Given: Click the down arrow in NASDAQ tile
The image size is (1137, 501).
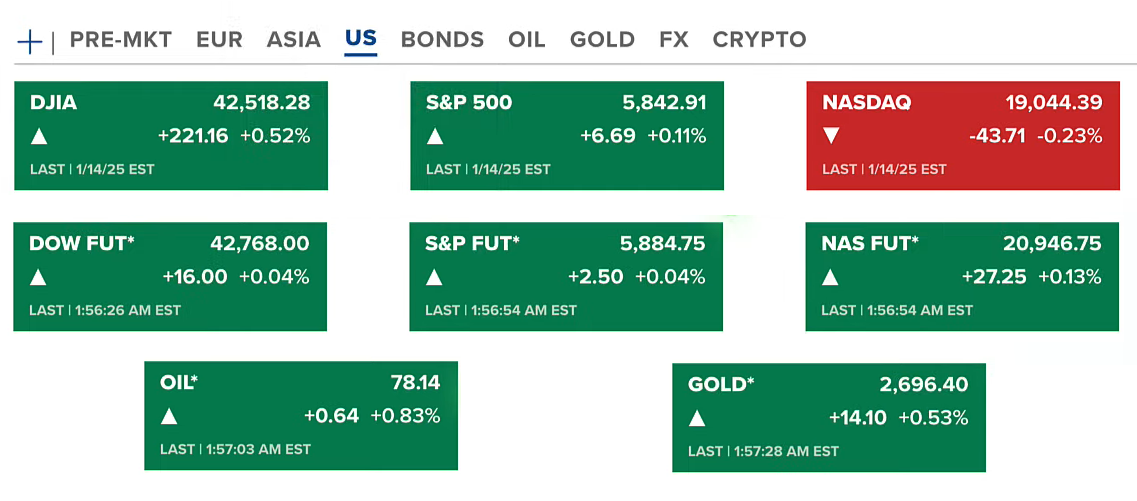Looking at the screenshot, I should click(x=831, y=136).
